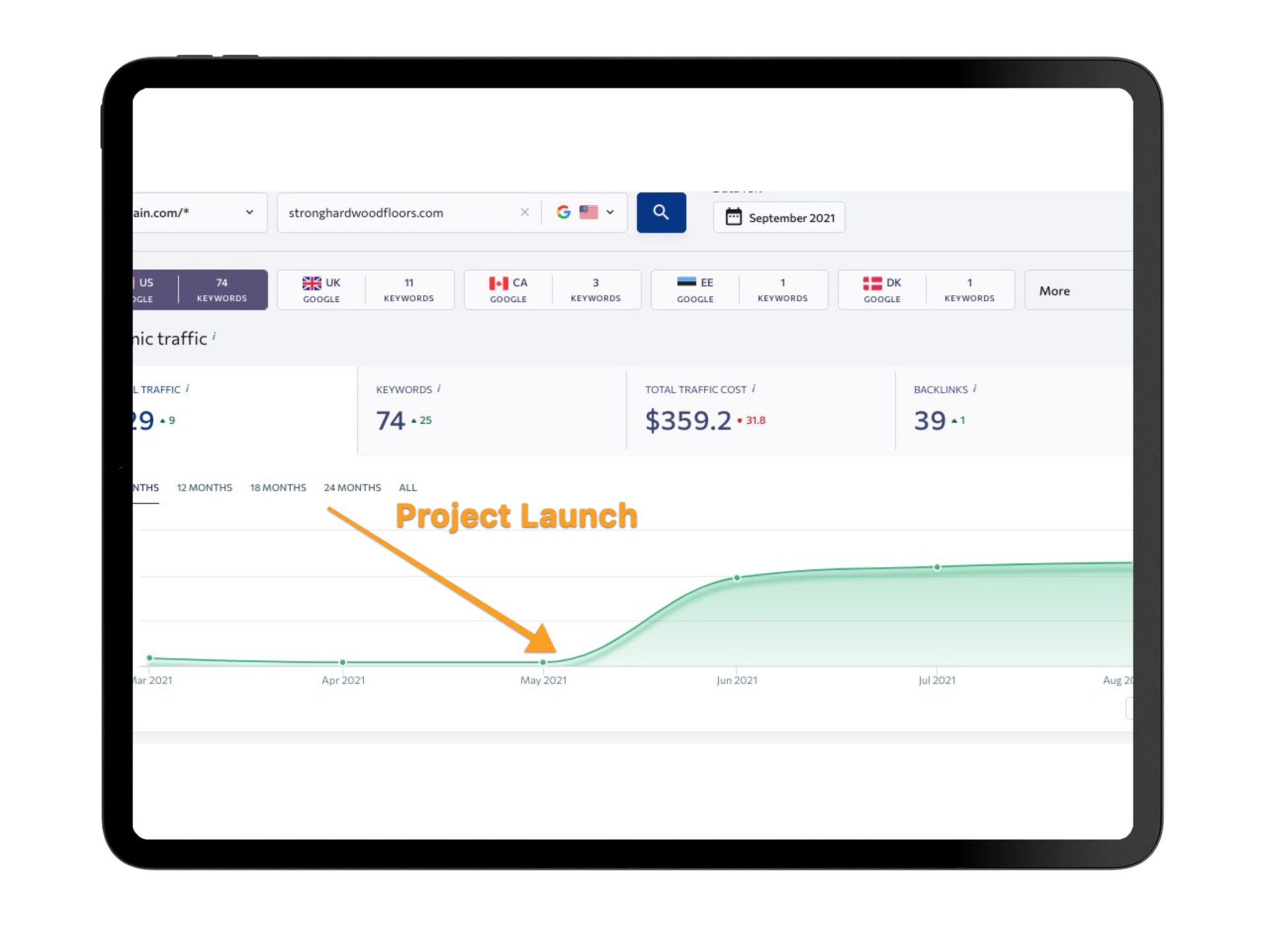Click the info icon next to TOTAL TRAFFIC COST
Image resolution: width=1265 pixels, height=952 pixels.
755,389
